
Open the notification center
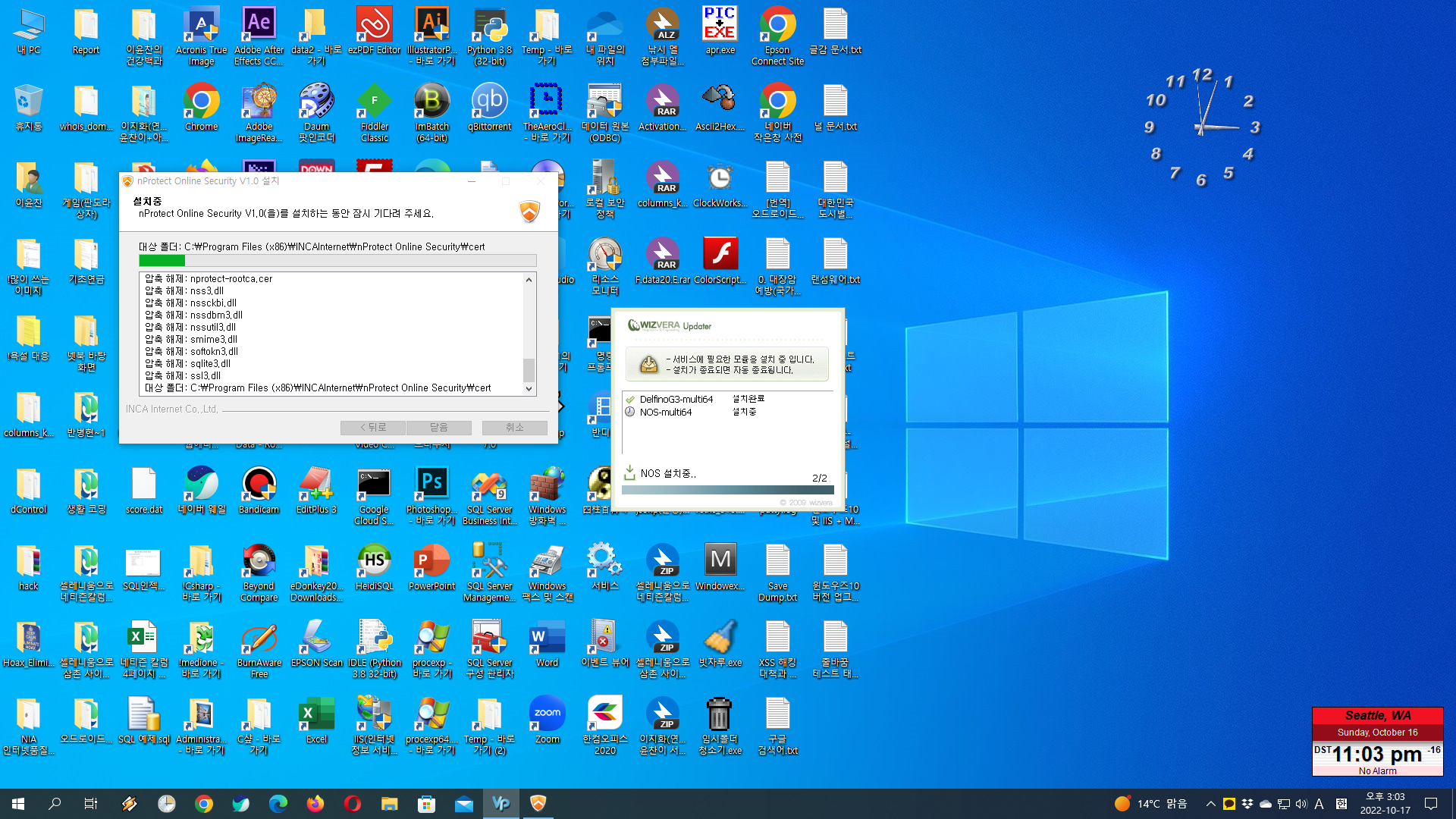coord(1431,804)
